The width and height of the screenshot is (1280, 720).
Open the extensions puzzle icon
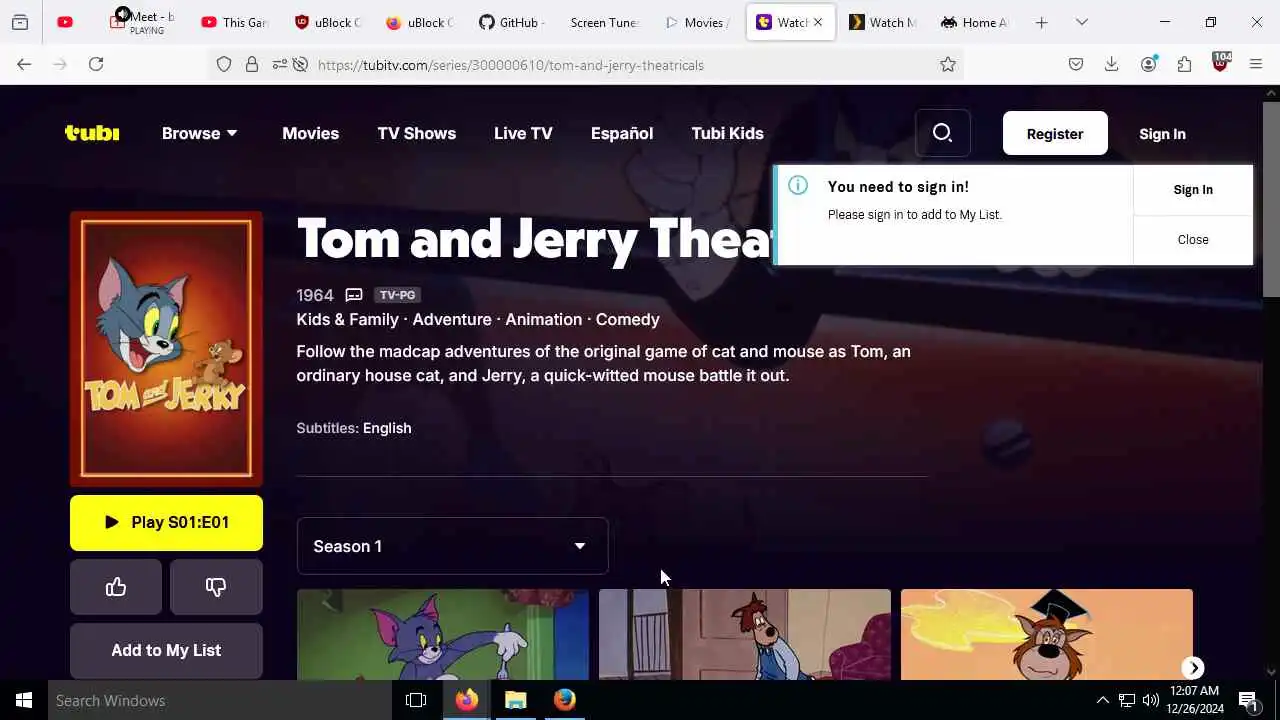click(x=1184, y=64)
